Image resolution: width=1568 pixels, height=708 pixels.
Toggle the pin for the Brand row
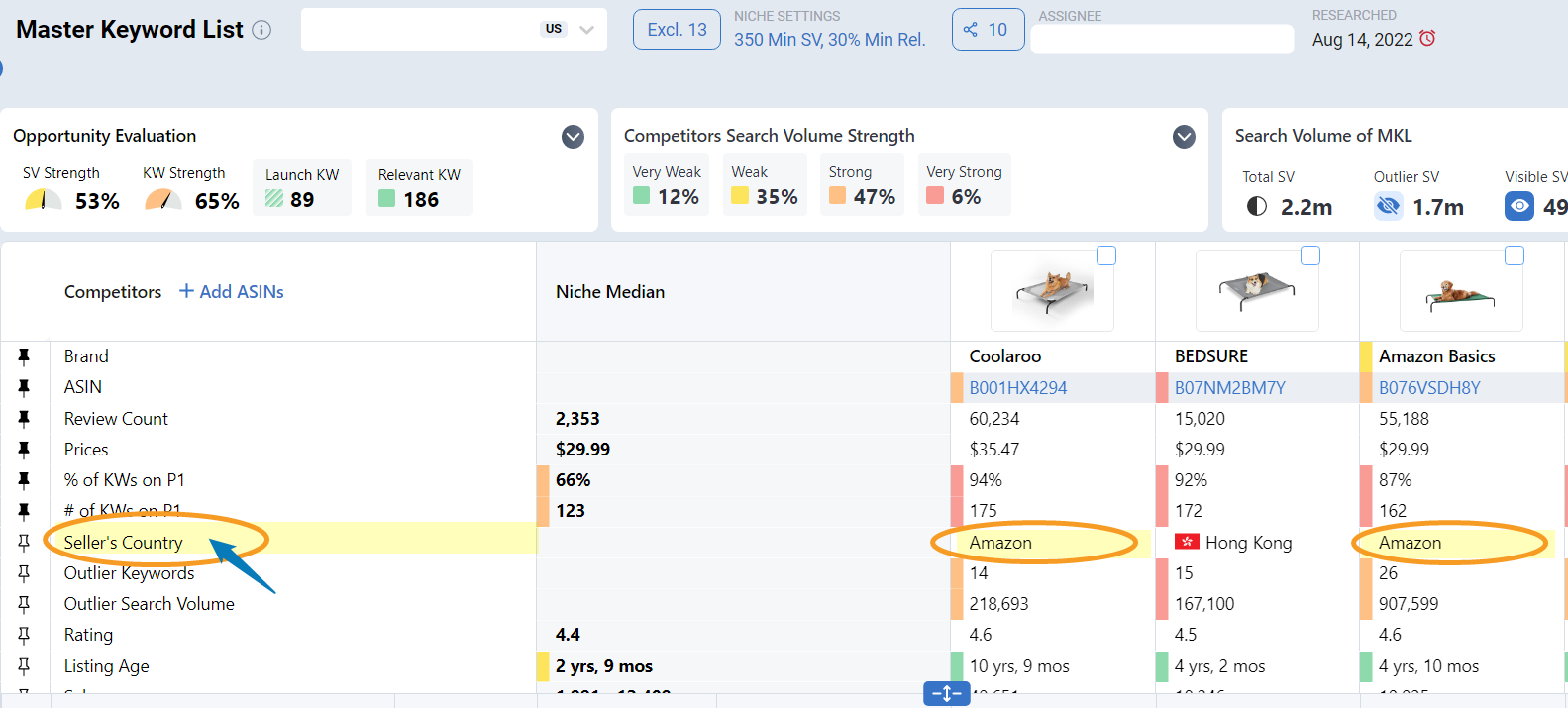[x=24, y=356]
